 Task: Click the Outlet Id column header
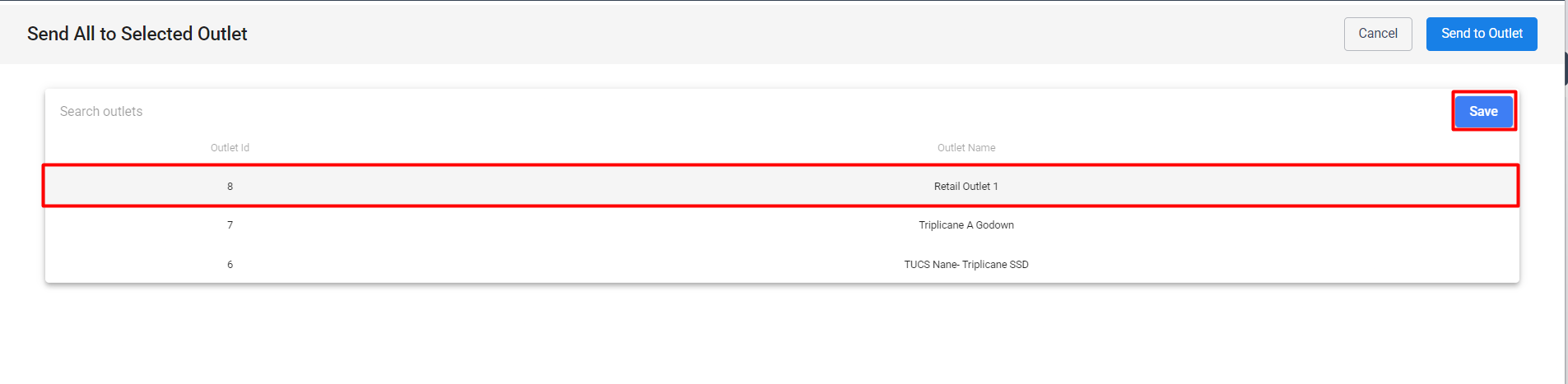pyautogui.click(x=230, y=148)
